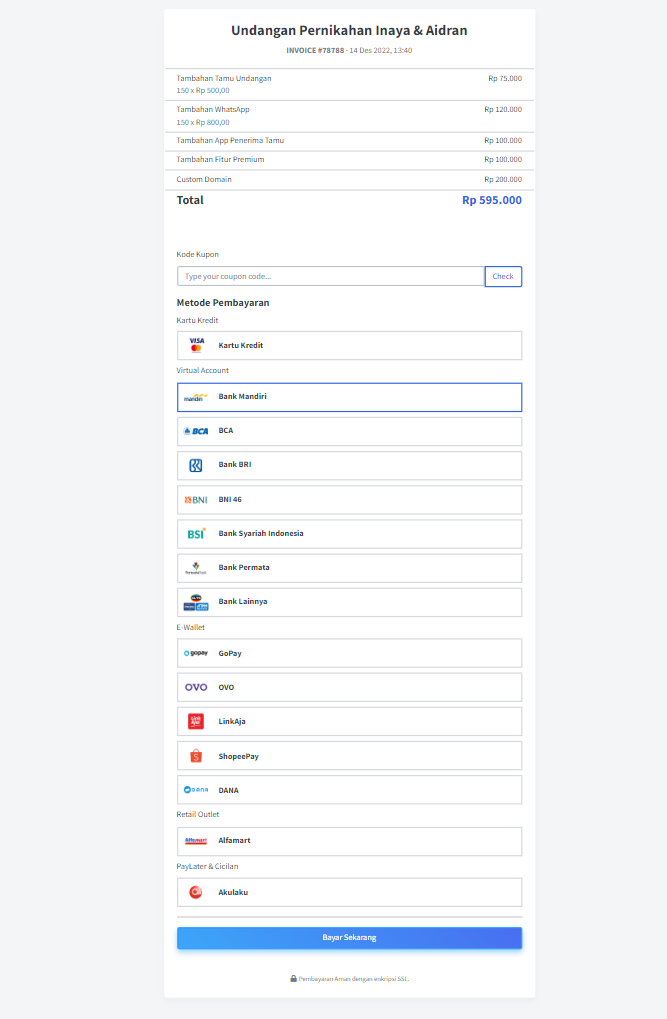The image size is (667, 1019).
Task: Click the Visa Mastercard logo icon
Action: pos(196,345)
